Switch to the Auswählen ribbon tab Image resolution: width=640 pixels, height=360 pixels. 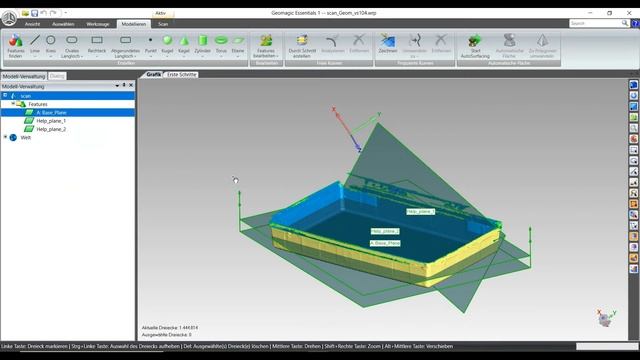click(x=63, y=24)
